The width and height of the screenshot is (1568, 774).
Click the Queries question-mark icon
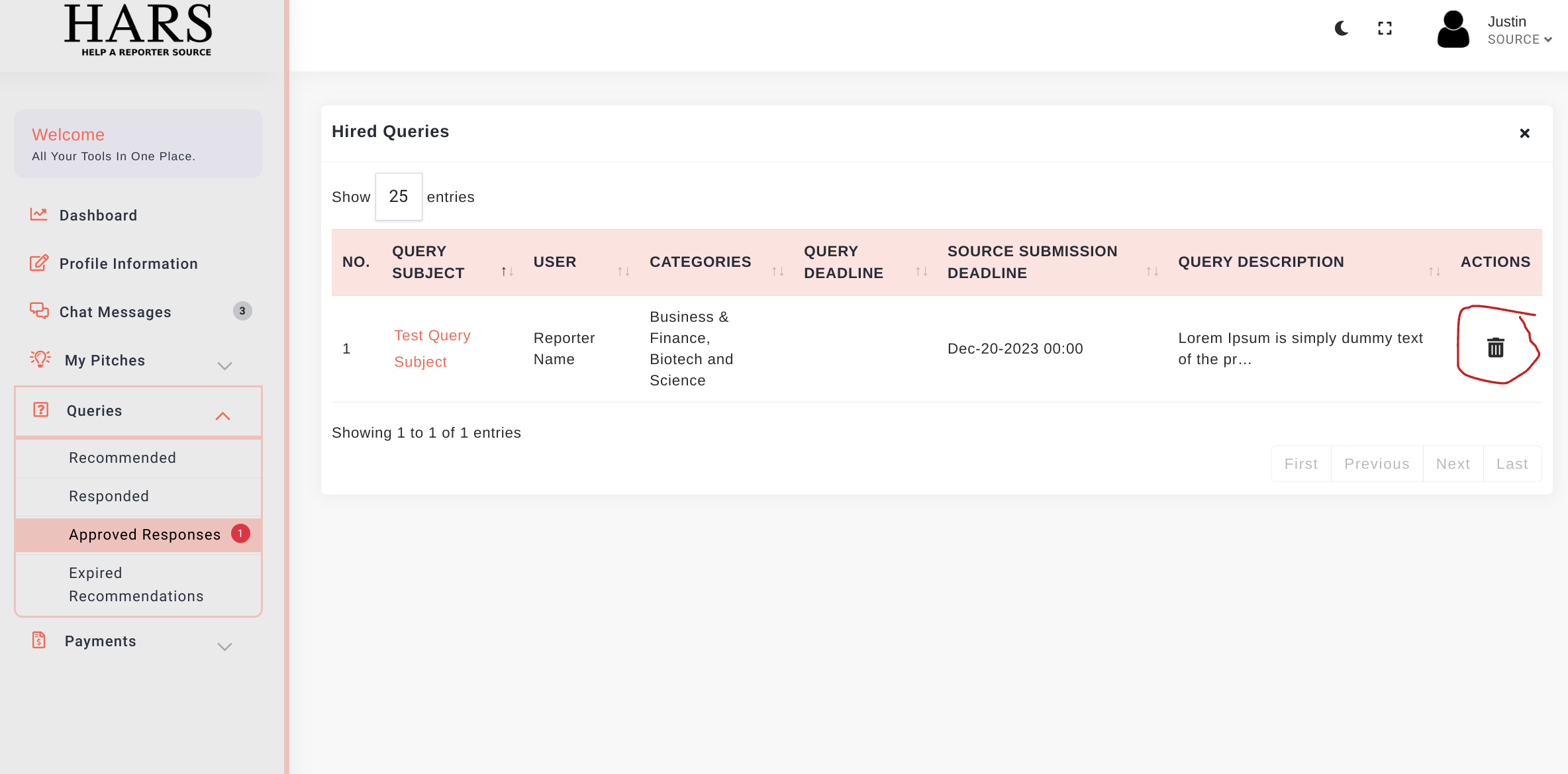(x=41, y=409)
